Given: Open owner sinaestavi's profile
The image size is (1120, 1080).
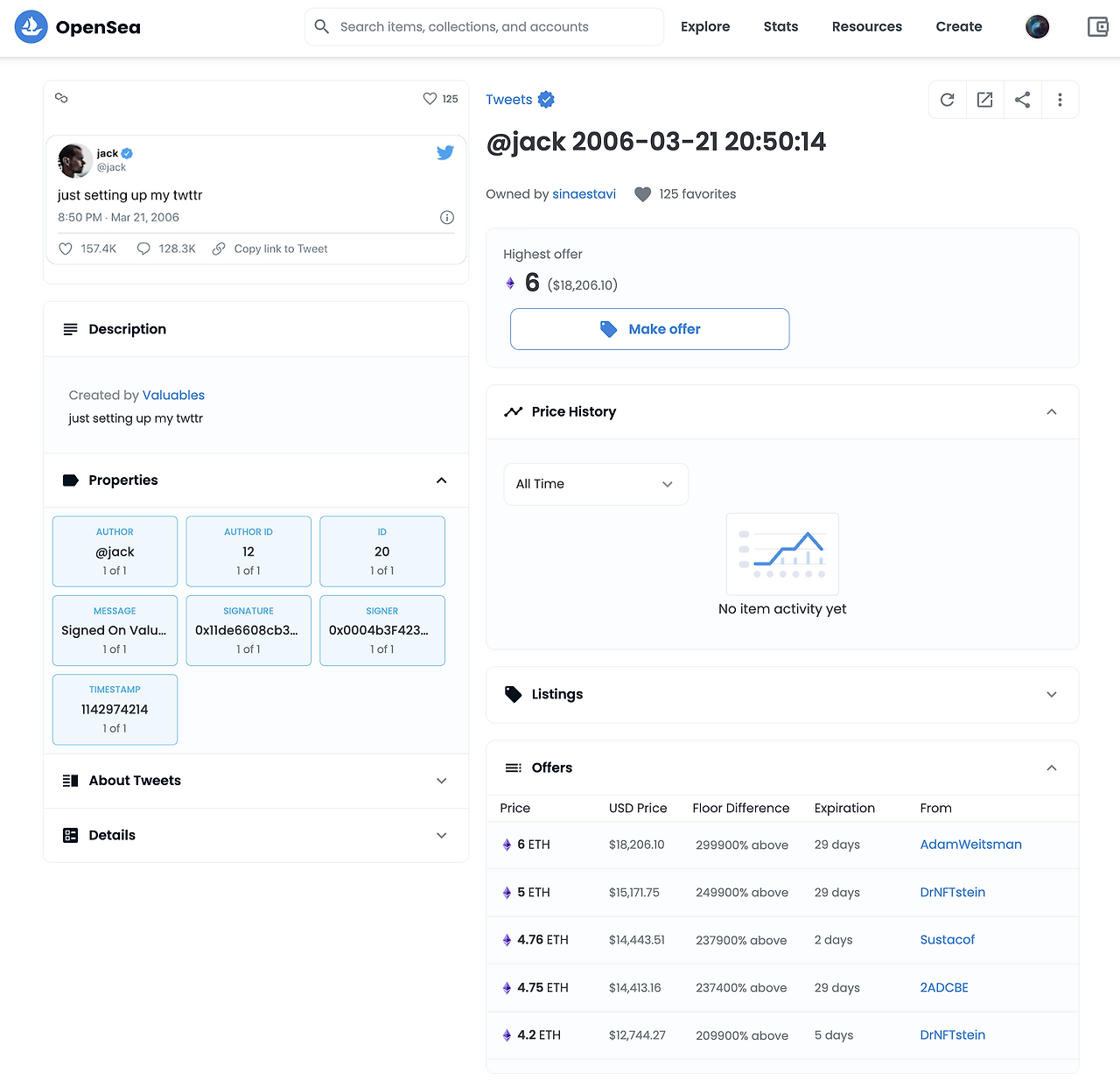Looking at the screenshot, I should [584, 194].
